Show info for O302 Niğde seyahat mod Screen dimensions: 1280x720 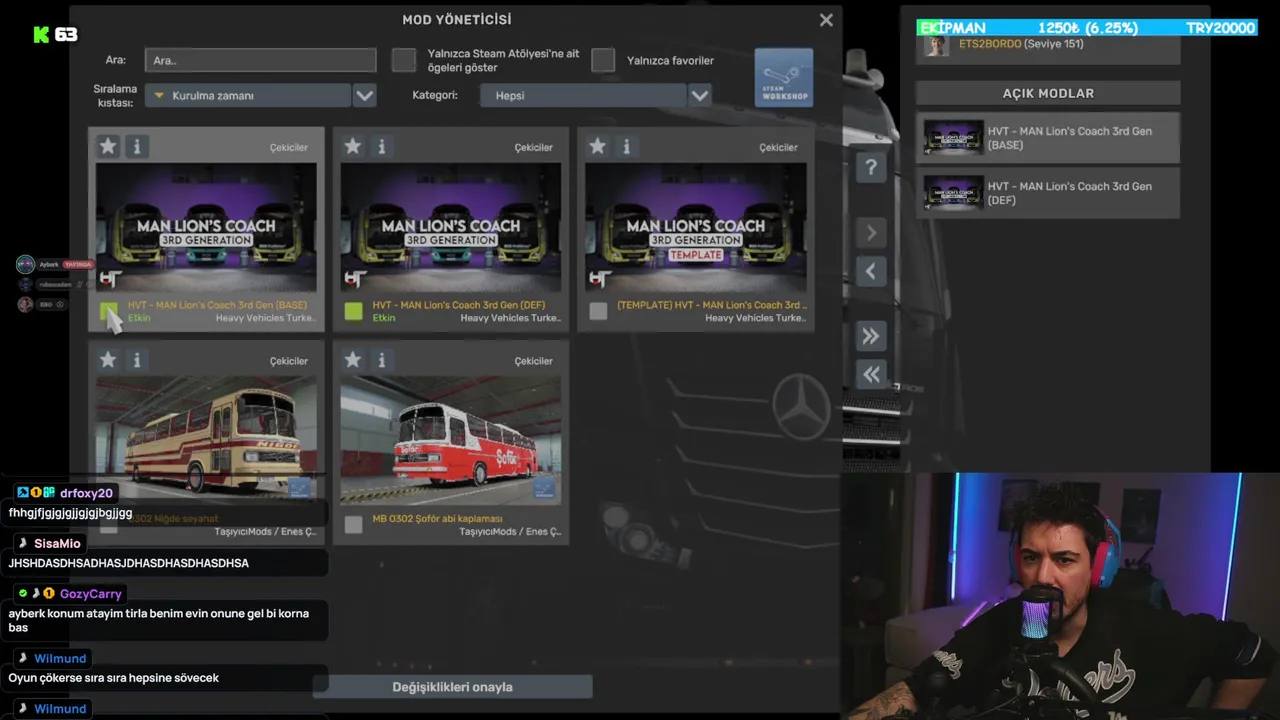coord(137,360)
